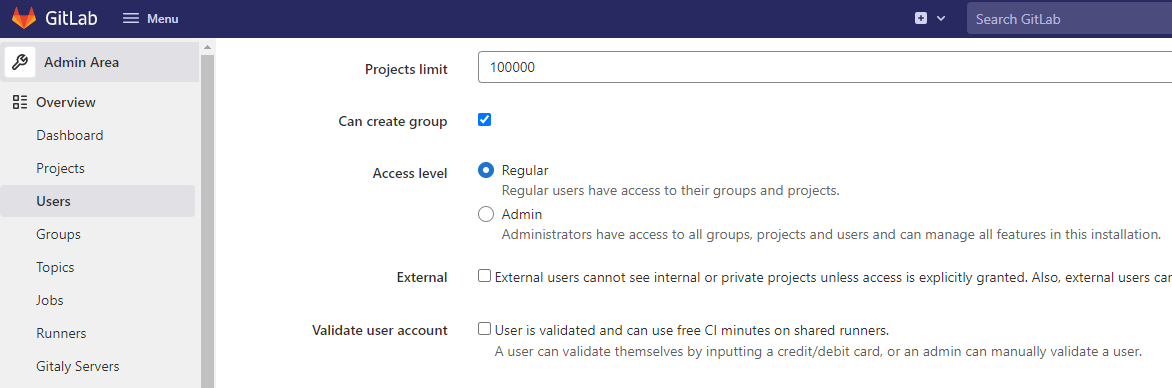
Task: Check the Validate user account checkbox
Action: click(x=484, y=328)
